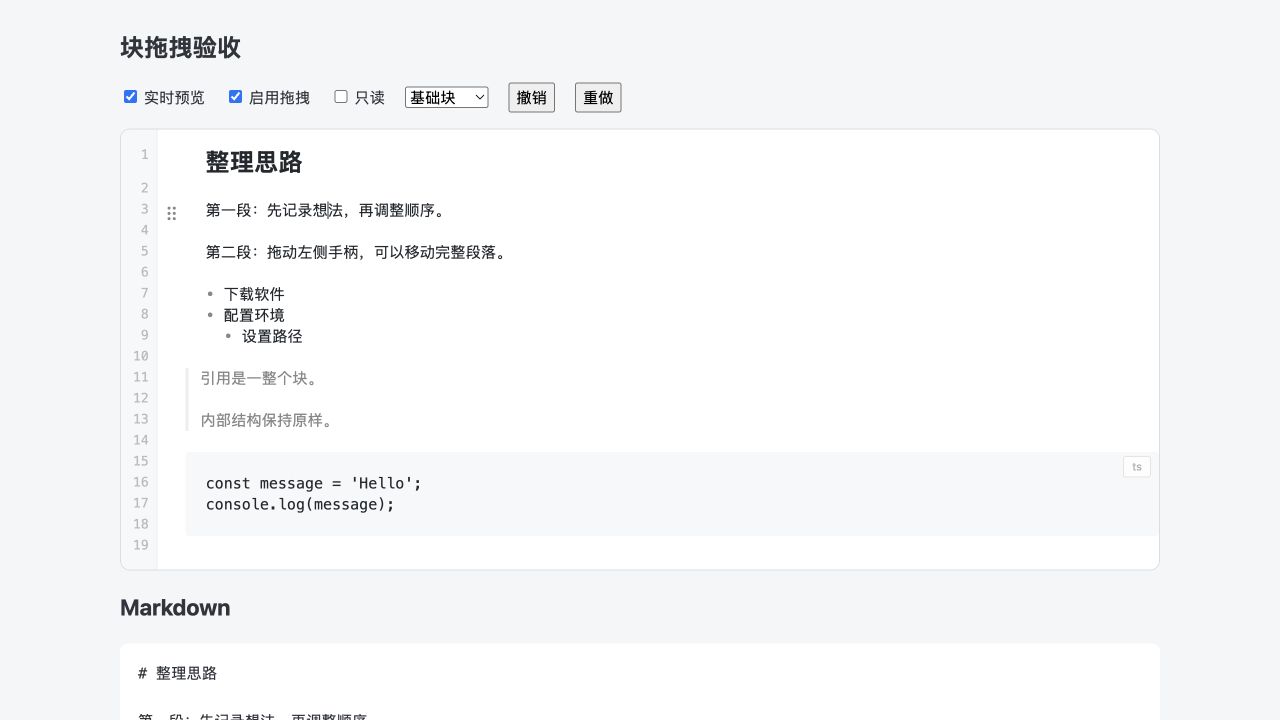Click line number 11 in gutter
This screenshot has height=720, width=1280.
click(141, 377)
